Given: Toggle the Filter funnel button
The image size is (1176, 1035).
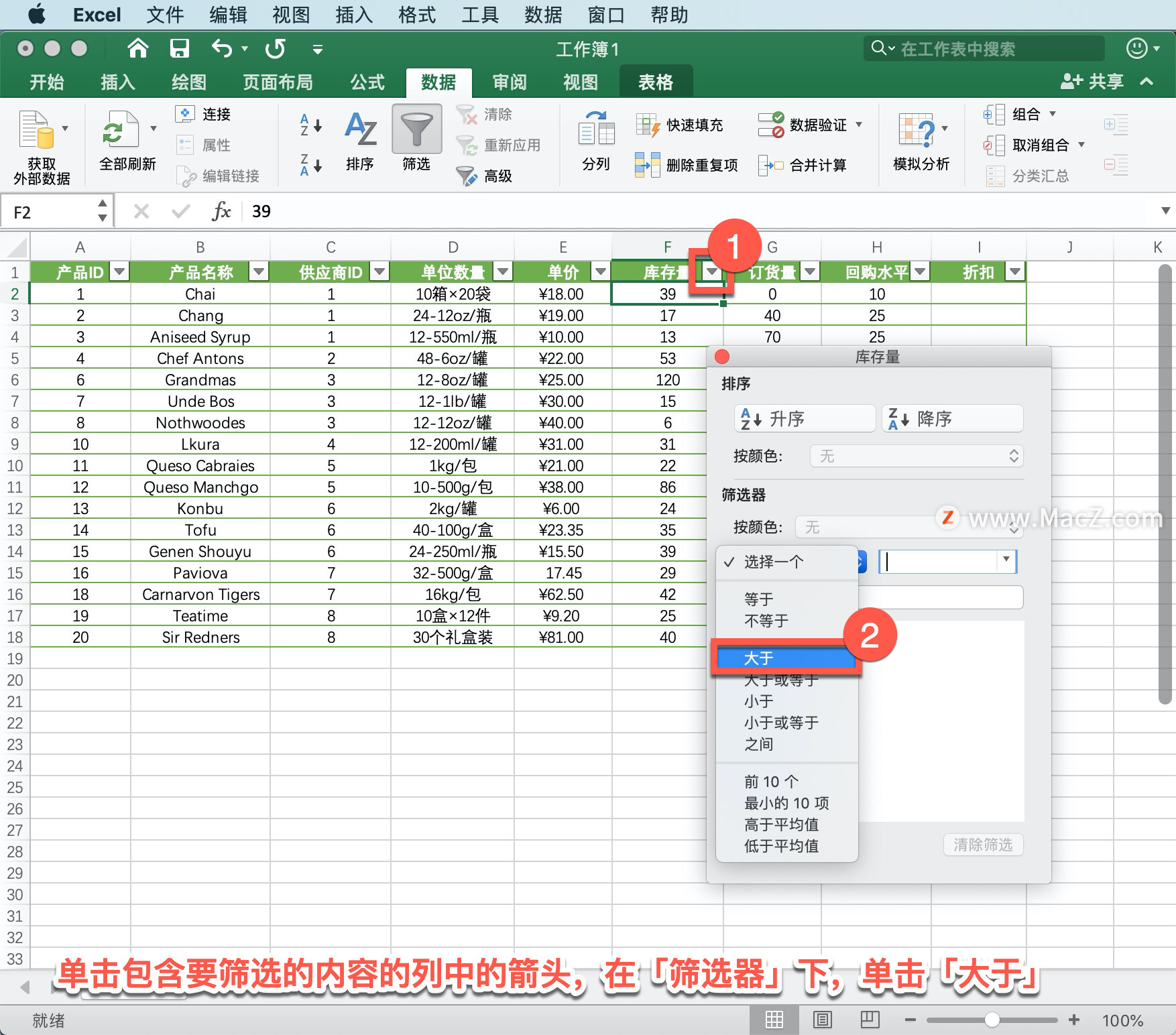Looking at the screenshot, I should [416, 129].
